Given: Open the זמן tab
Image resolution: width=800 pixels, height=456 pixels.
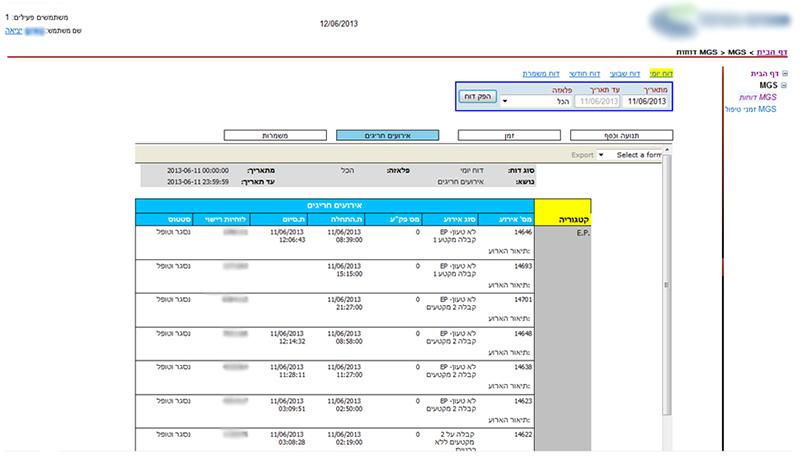Looking at the screenshot, I should (x=509, y=135).
